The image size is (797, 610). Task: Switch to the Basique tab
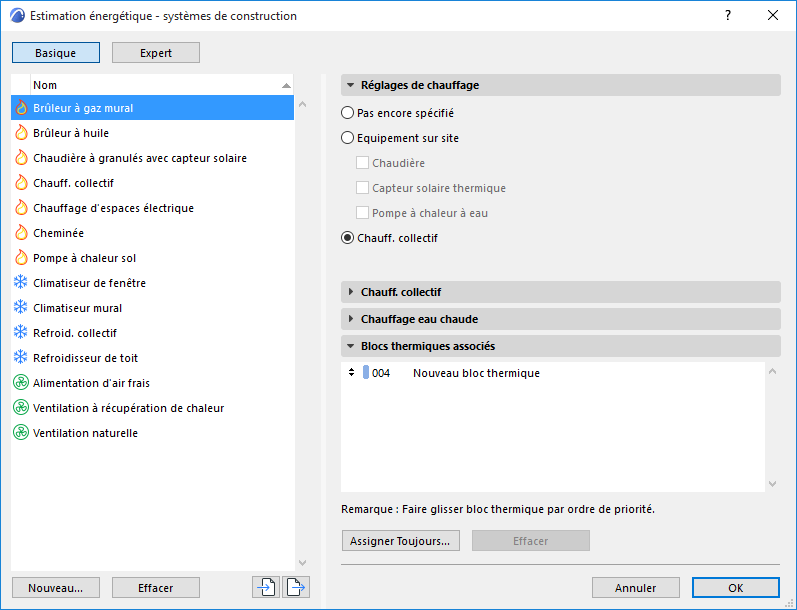click(56, 53)
